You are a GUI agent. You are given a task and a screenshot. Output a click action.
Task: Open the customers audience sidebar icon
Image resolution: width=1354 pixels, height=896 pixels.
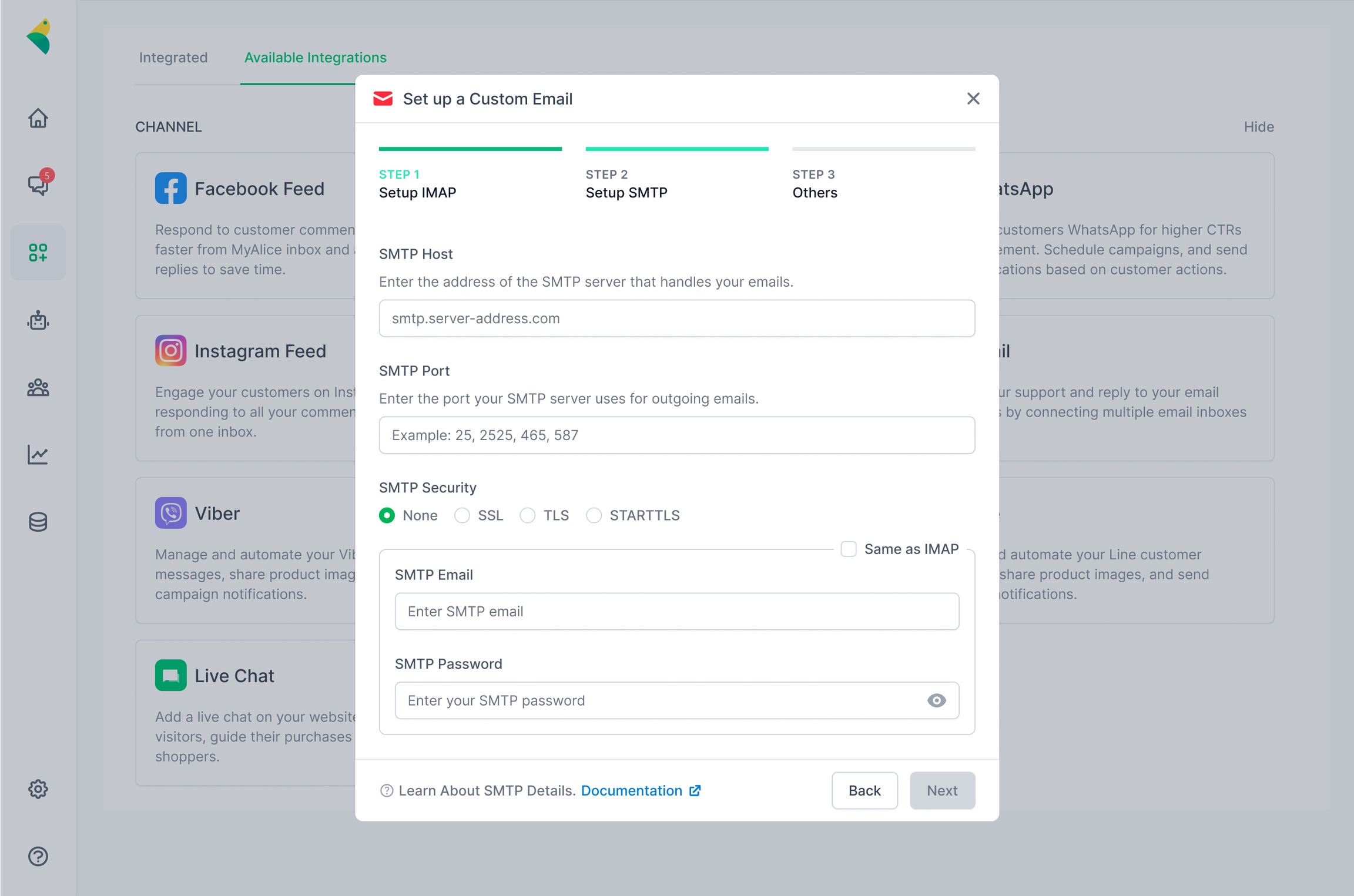pyautogui.click(x=38, y=388)
